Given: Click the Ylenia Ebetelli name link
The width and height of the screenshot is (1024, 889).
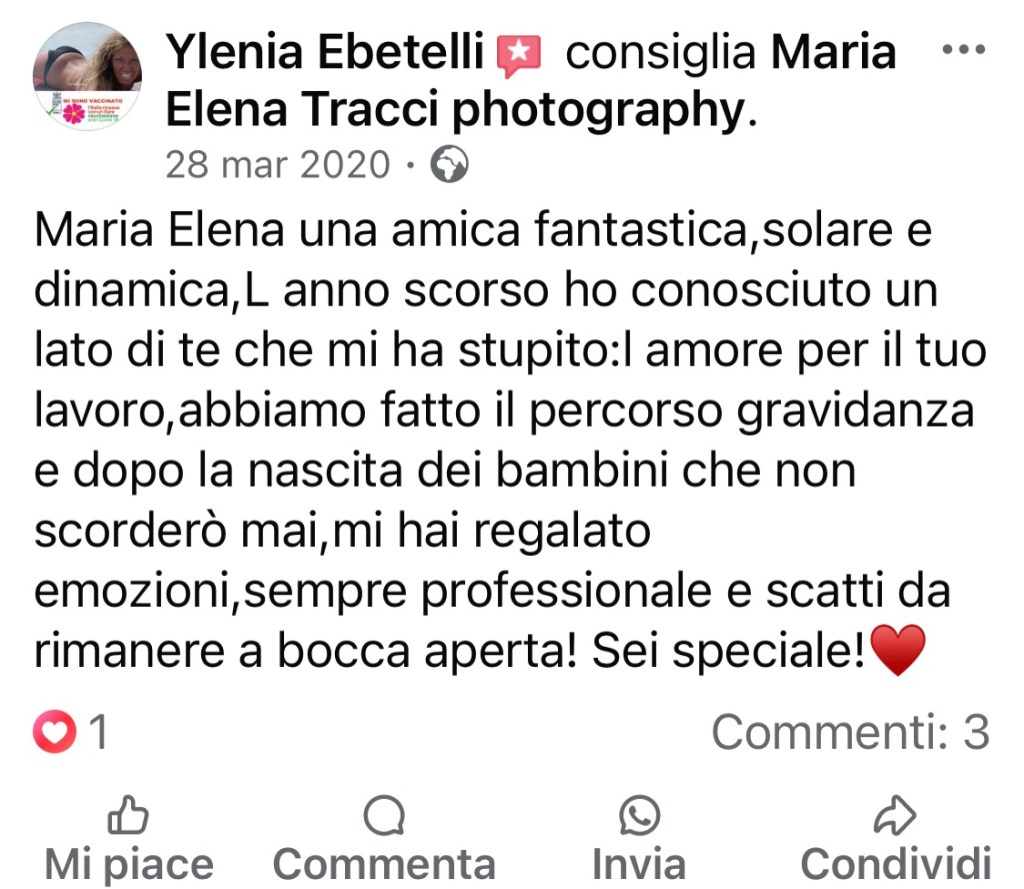Looking at the screenshot, I should pyautogui.click(x=325, y=51).
